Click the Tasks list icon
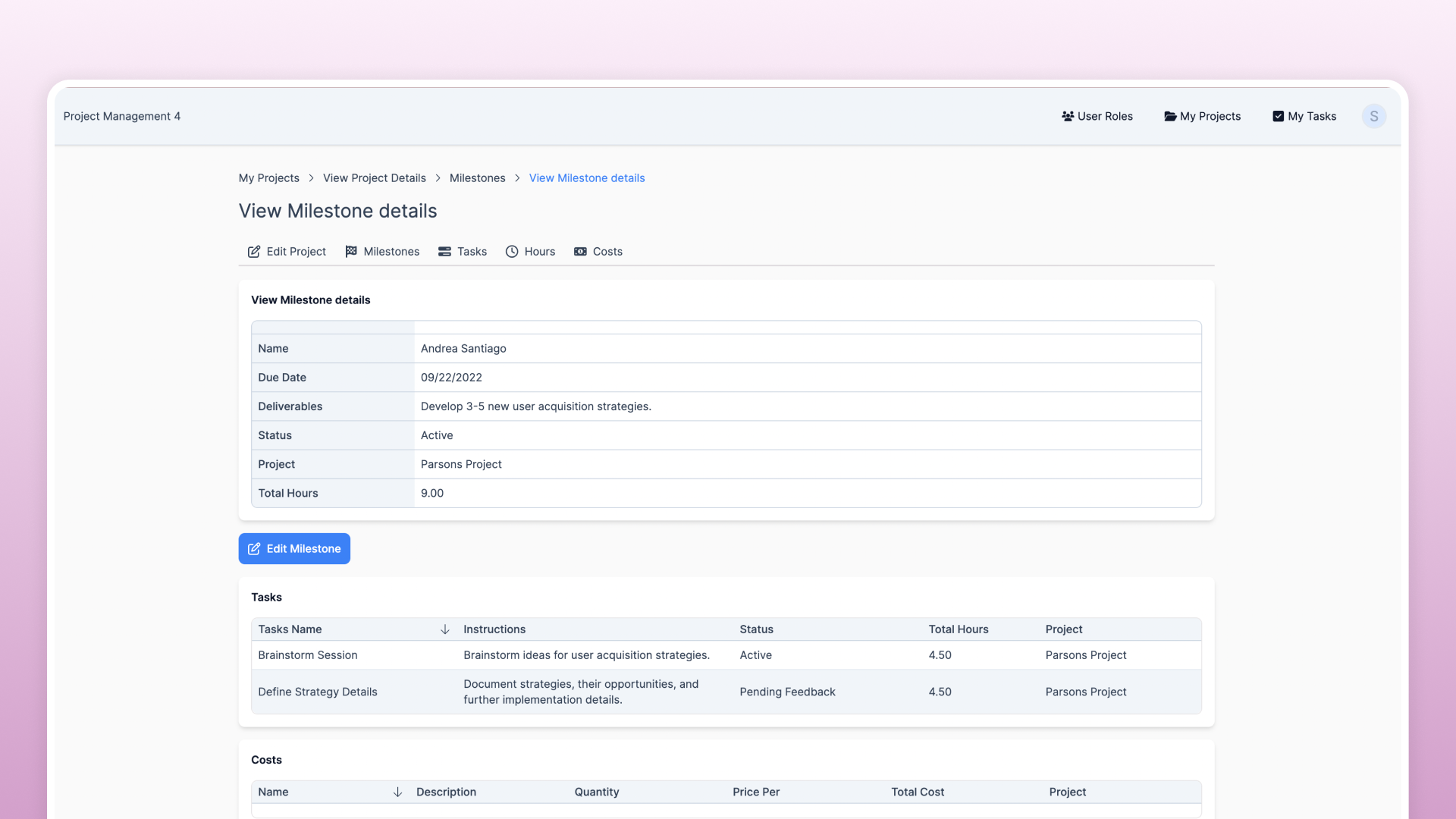Image resolution: width=1456 pixels, height=819 pixels. coord(444,252)
